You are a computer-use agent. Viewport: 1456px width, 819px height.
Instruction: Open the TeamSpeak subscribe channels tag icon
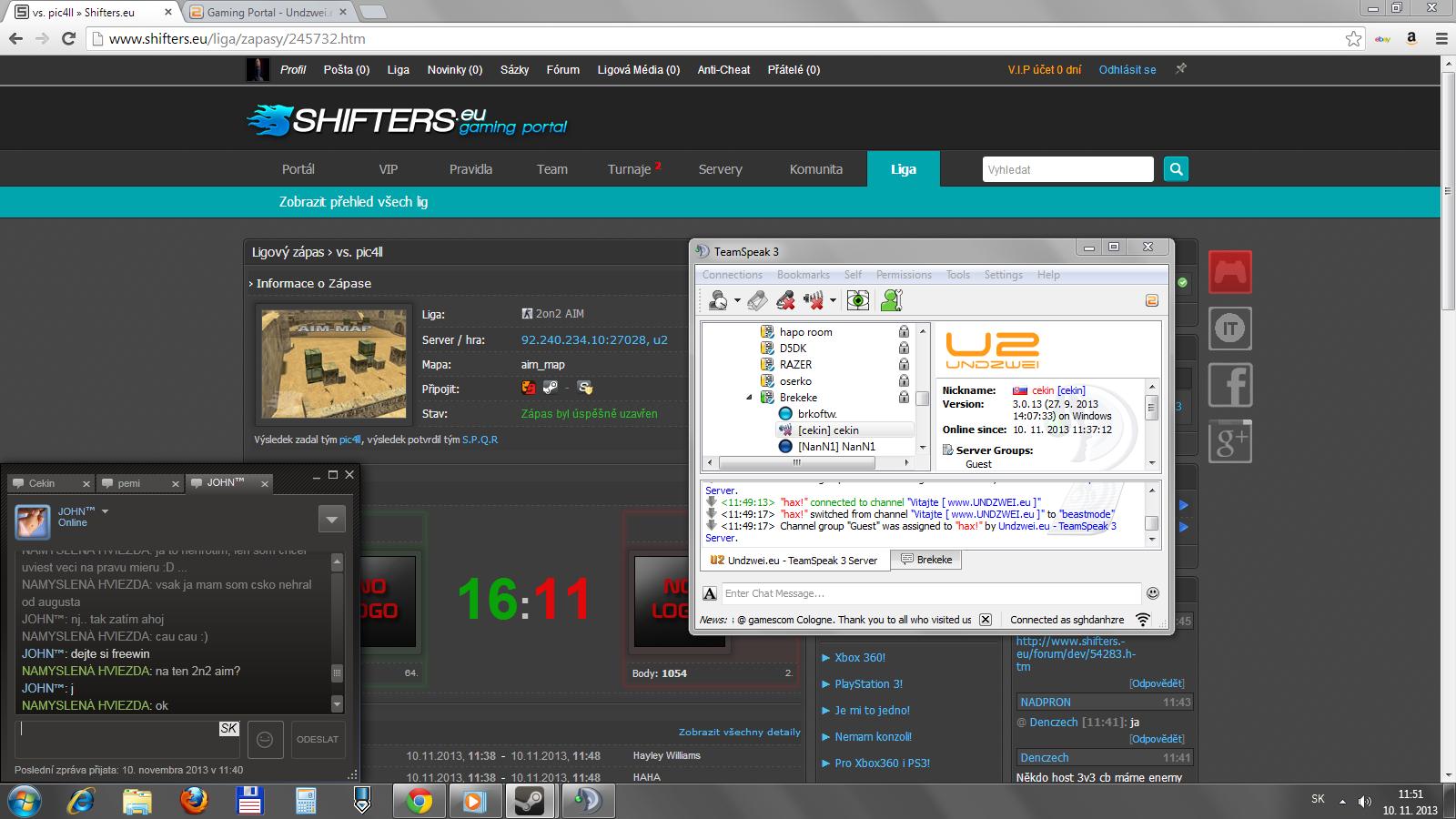pyautogui.click(x=757, y=300)
